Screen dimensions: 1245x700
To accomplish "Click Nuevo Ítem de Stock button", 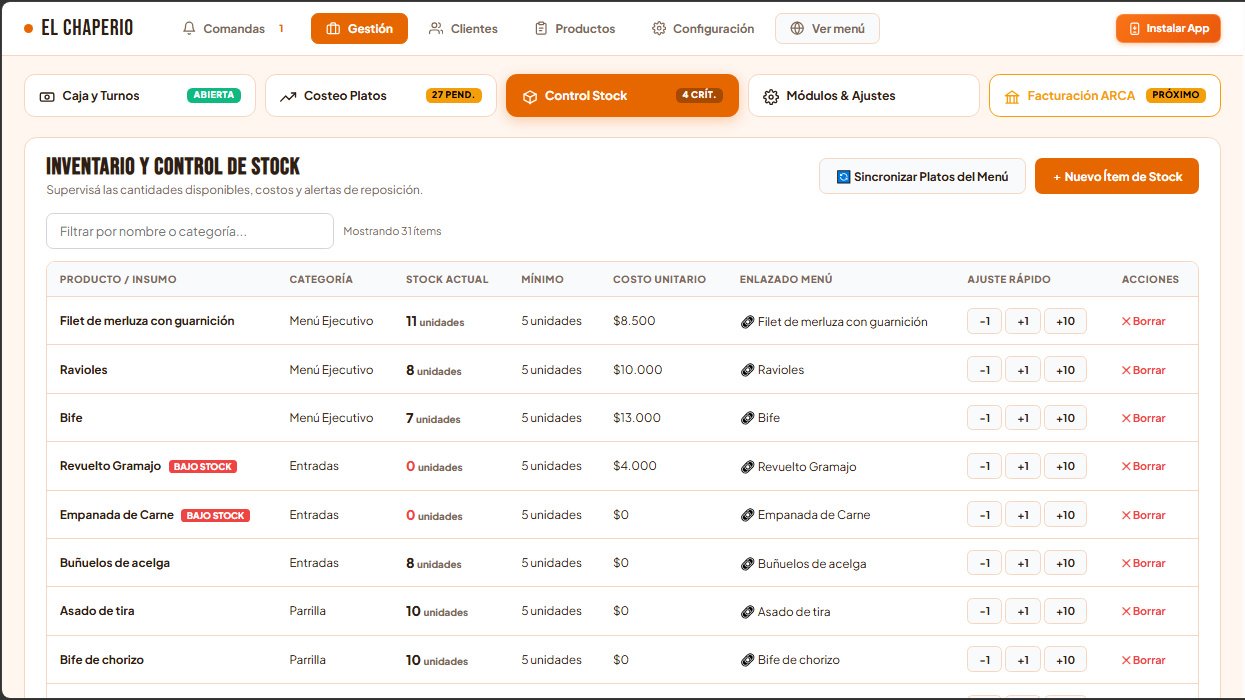I will [x=1117, y=176].
